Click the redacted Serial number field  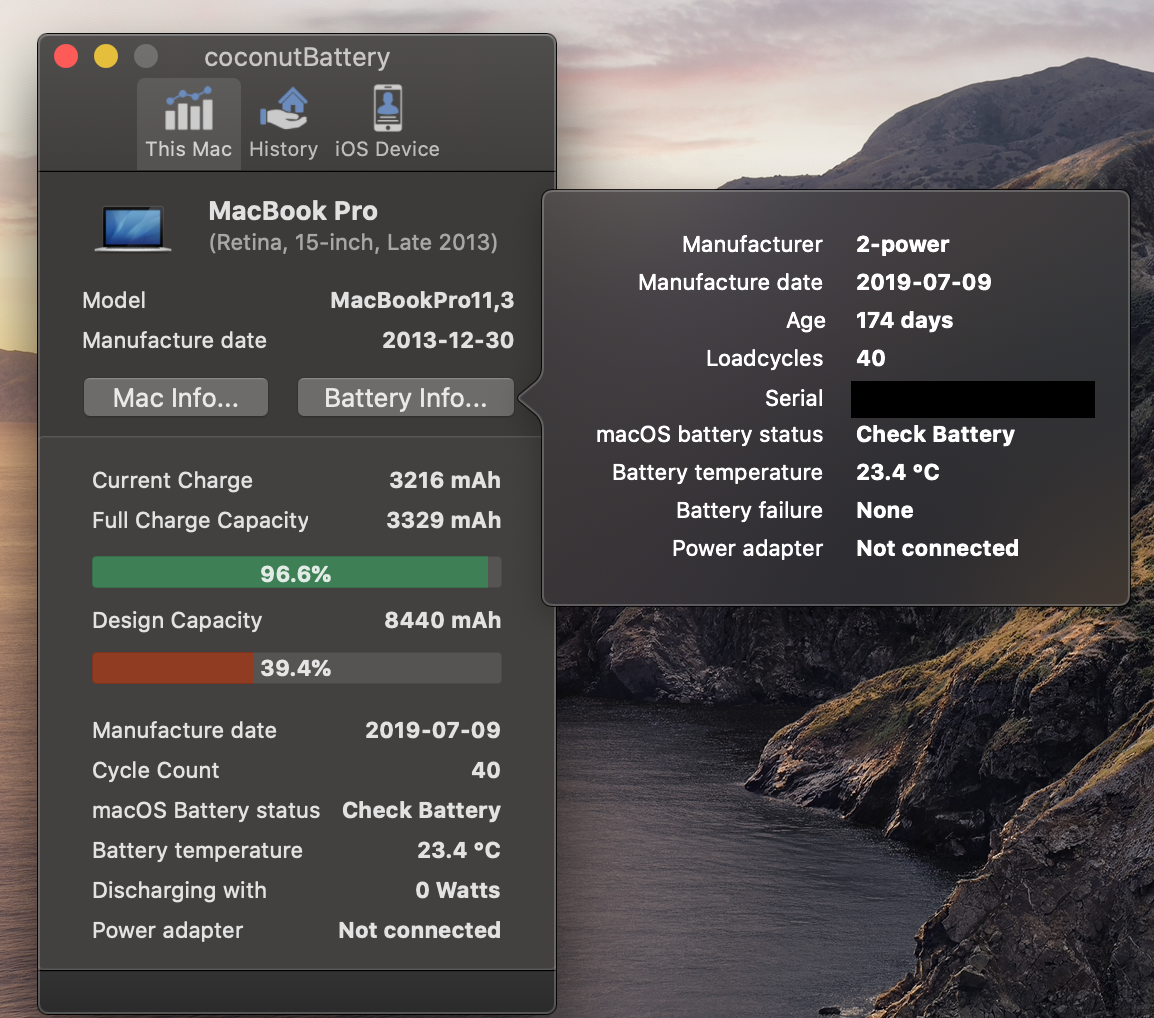973,399
